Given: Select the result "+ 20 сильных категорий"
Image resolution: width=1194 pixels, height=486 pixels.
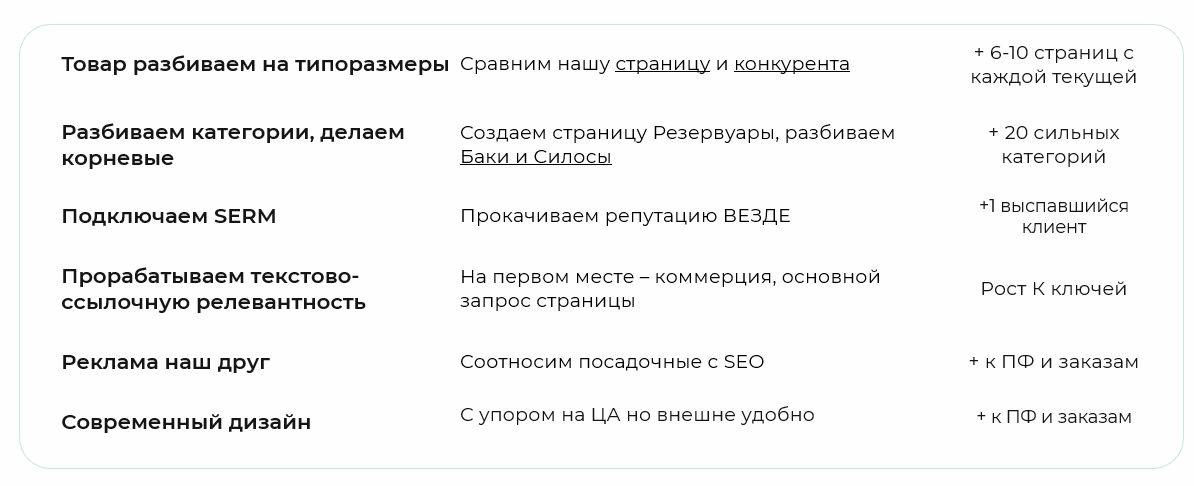Looking at the screenshot, I should [x=1053, y=145].
